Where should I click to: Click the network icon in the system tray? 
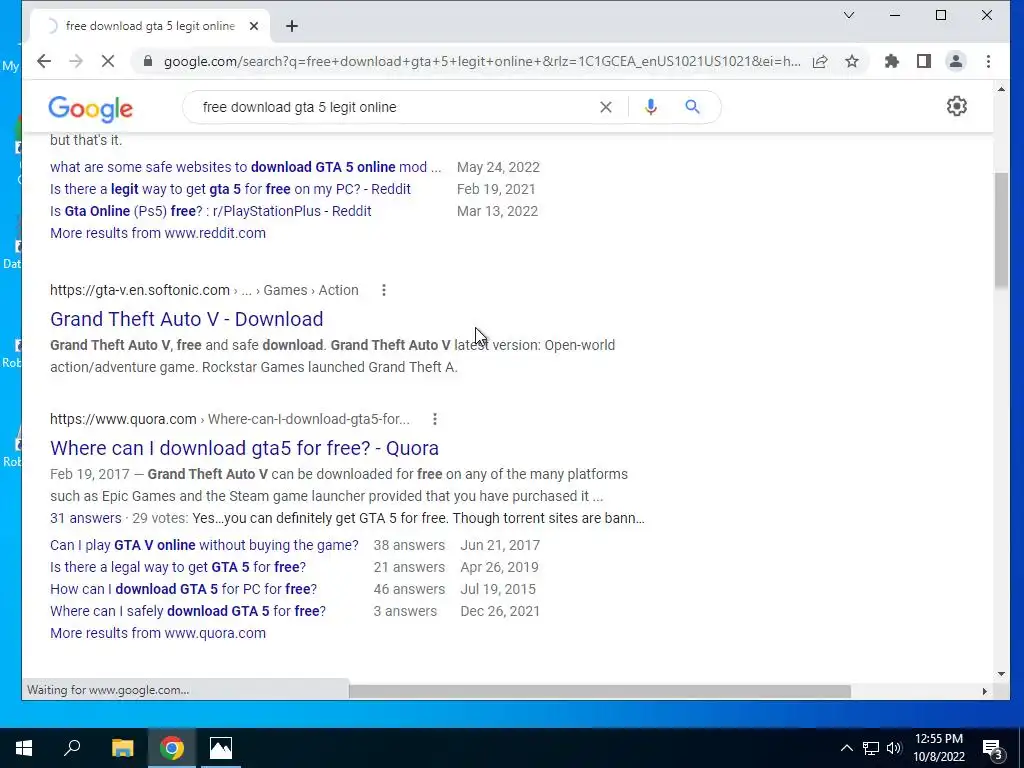click(871, 748)
